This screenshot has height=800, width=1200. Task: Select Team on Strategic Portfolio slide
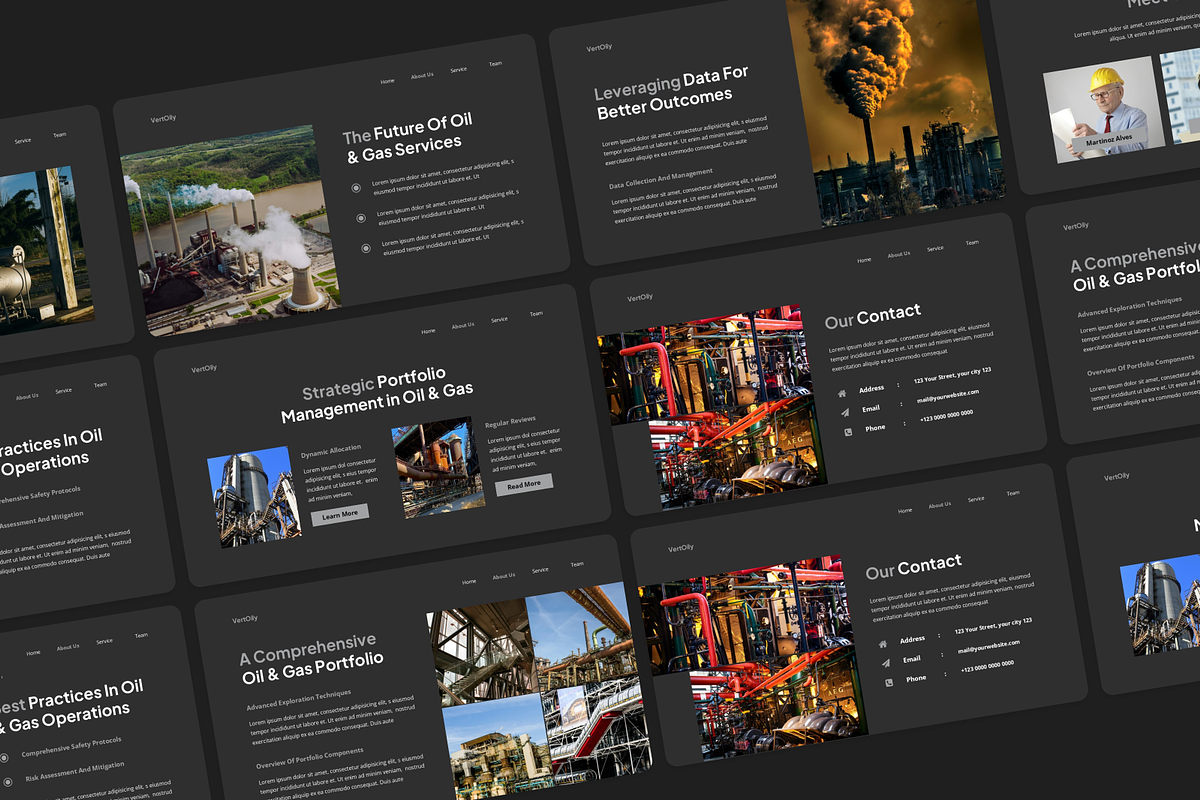[536, 314]
